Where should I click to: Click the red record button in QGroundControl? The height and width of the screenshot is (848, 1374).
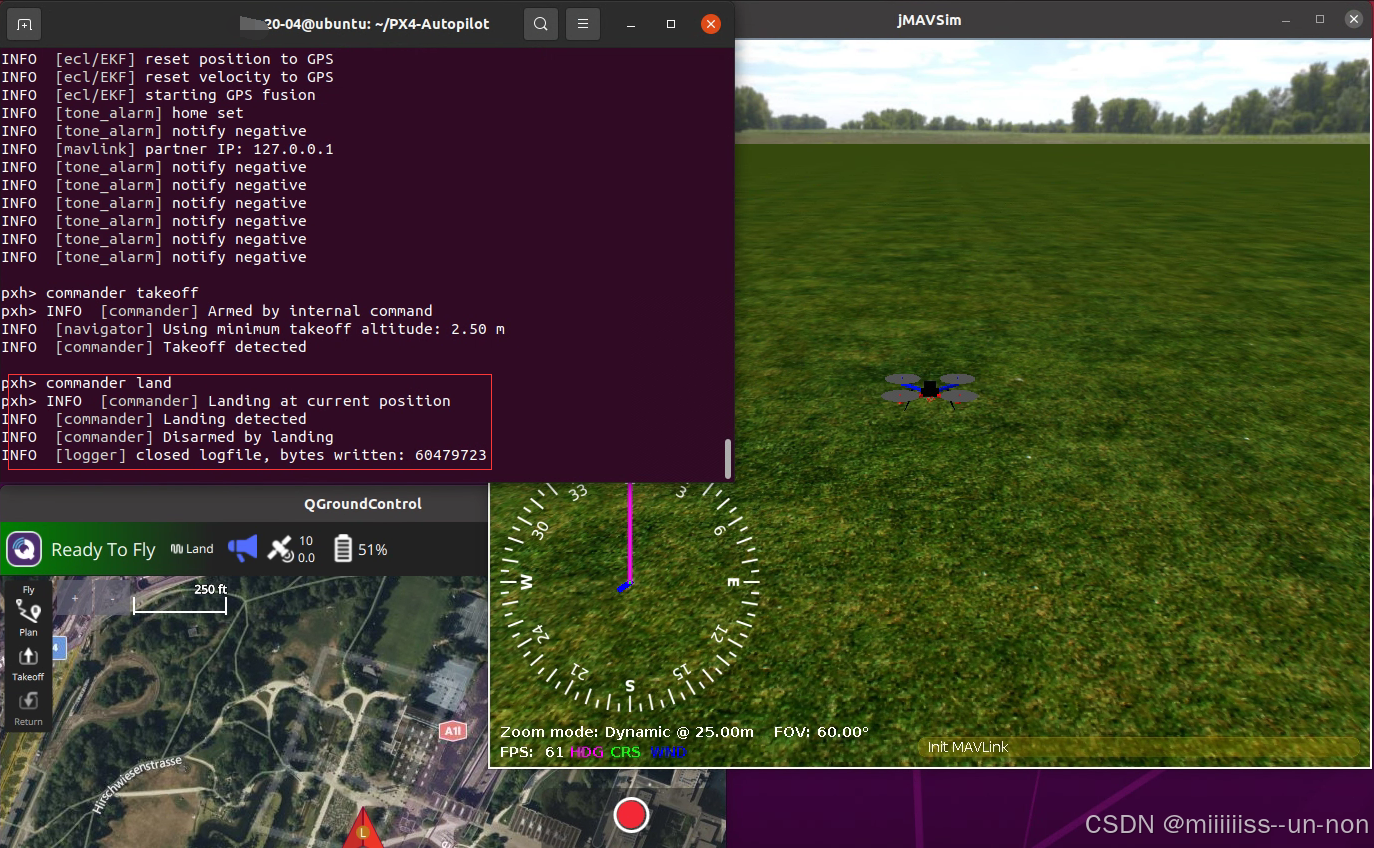[631, 815]
